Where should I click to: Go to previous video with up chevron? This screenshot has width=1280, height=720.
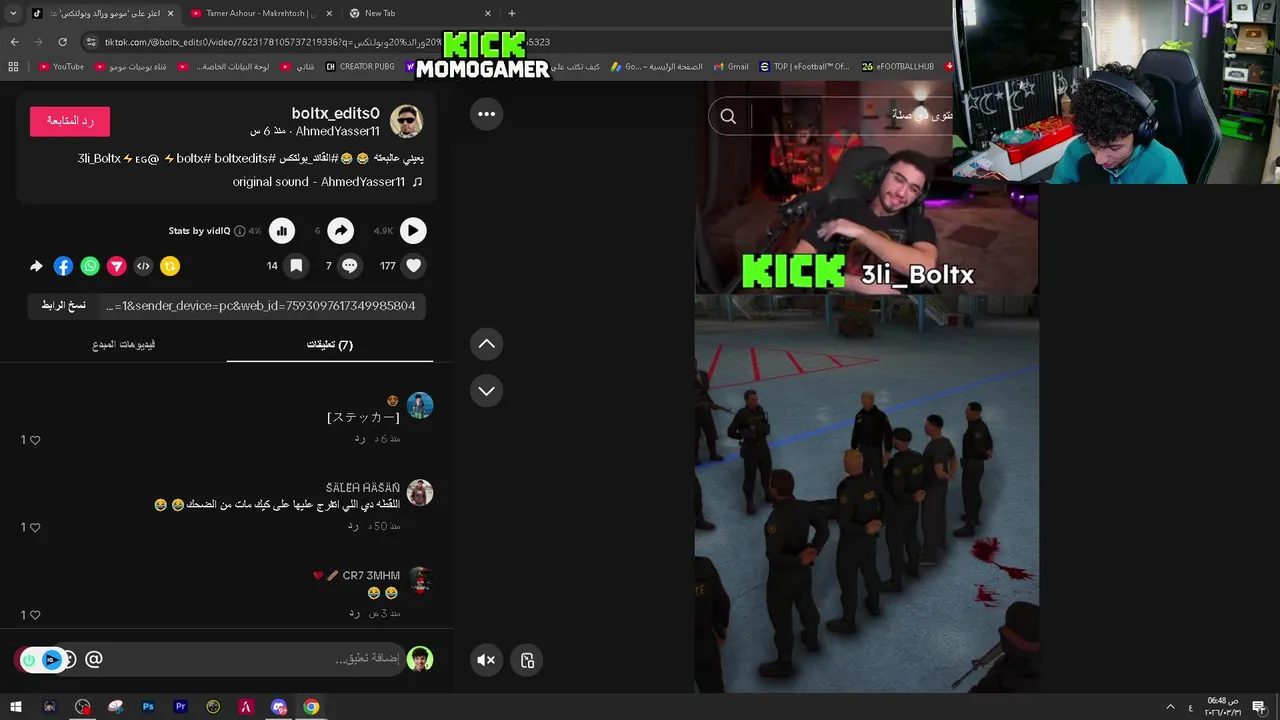point(486,344)
